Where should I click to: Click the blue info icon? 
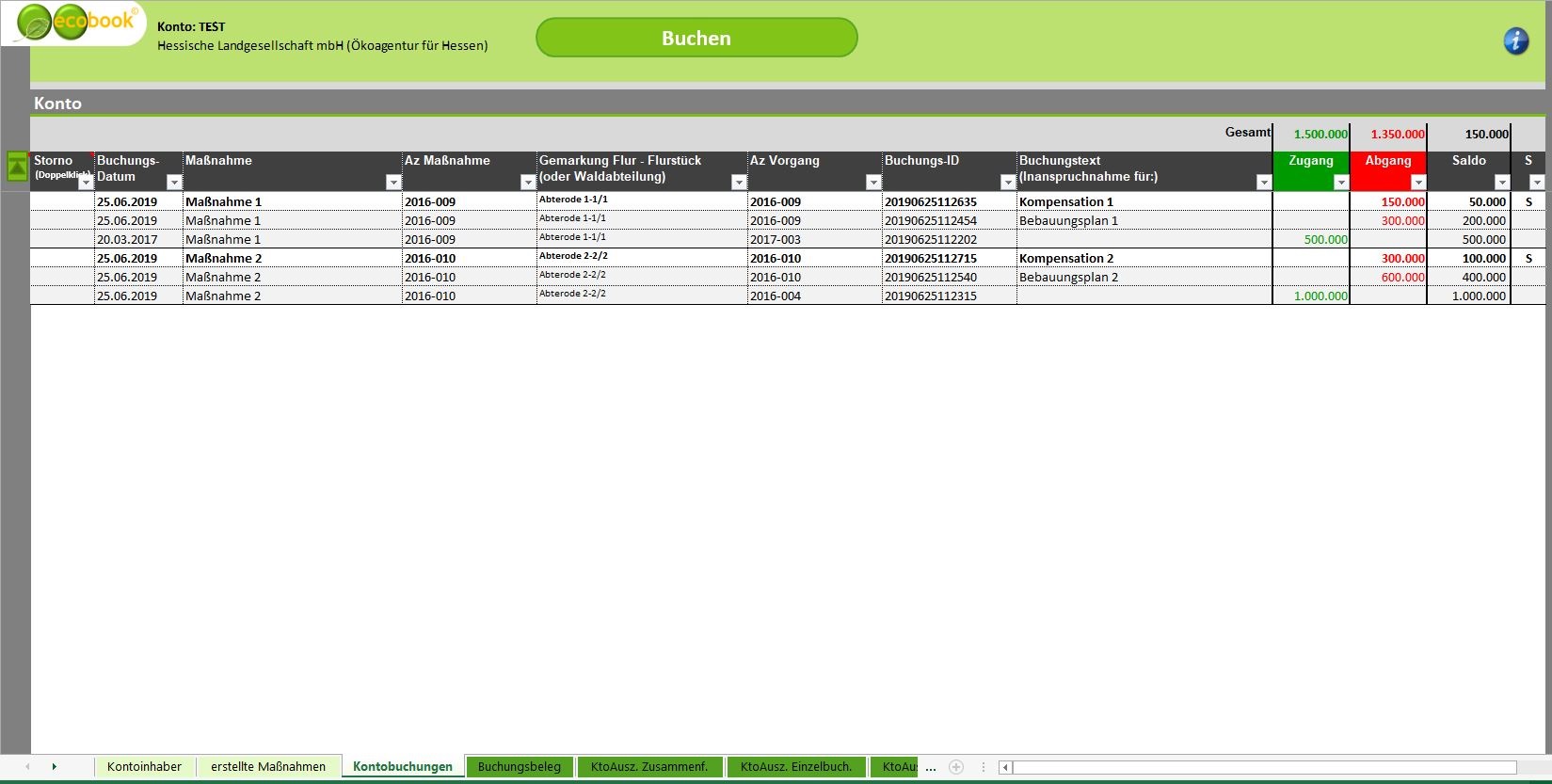(1515, 40)
